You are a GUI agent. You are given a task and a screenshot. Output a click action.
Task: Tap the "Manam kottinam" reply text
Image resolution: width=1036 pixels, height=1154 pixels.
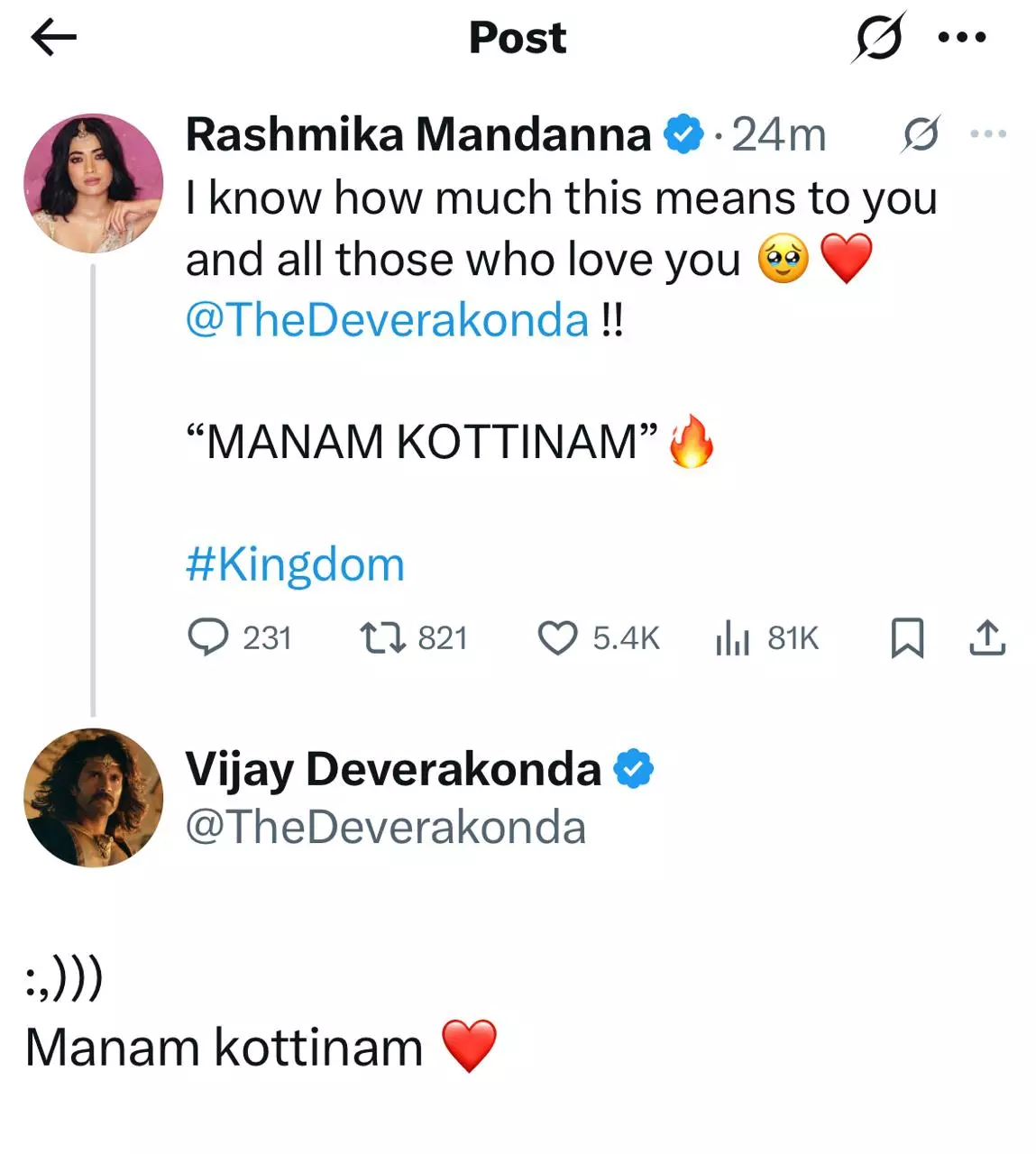pos(225,1048)
